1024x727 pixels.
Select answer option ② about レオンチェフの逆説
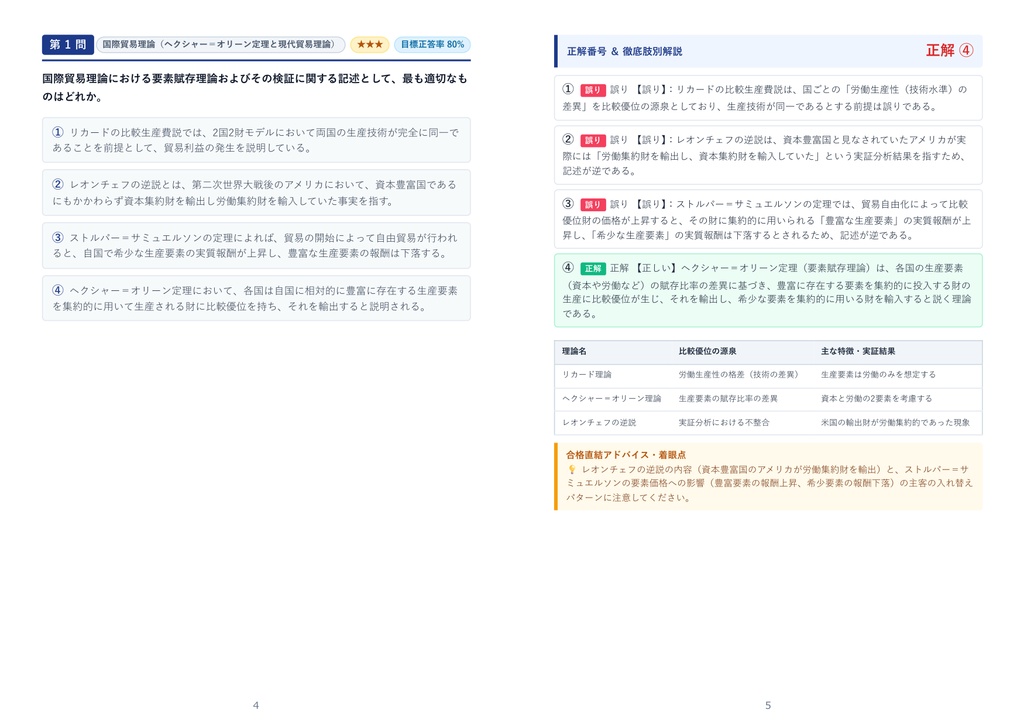256,193
